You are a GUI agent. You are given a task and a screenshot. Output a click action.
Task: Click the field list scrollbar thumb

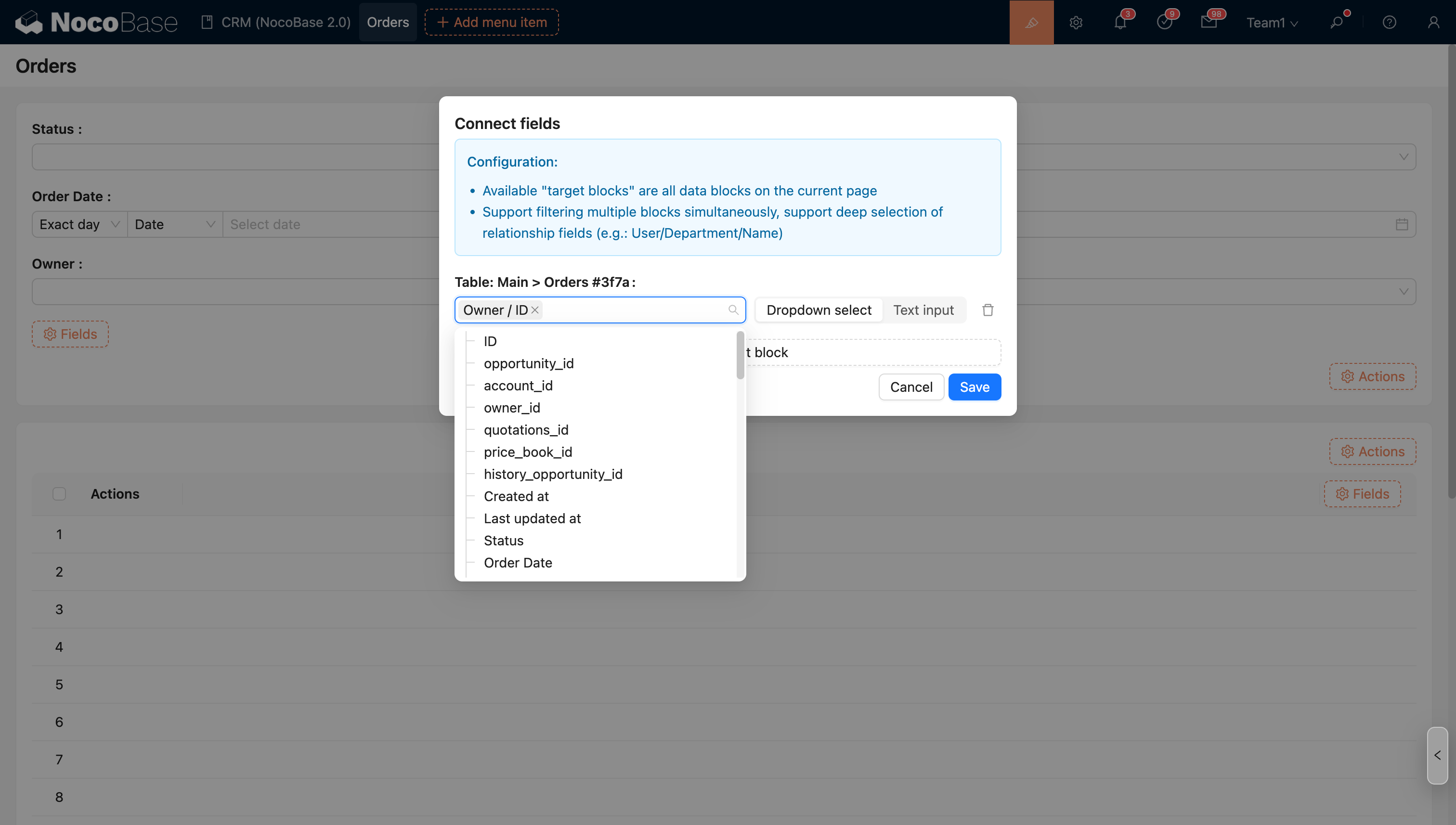coord(740,356)
